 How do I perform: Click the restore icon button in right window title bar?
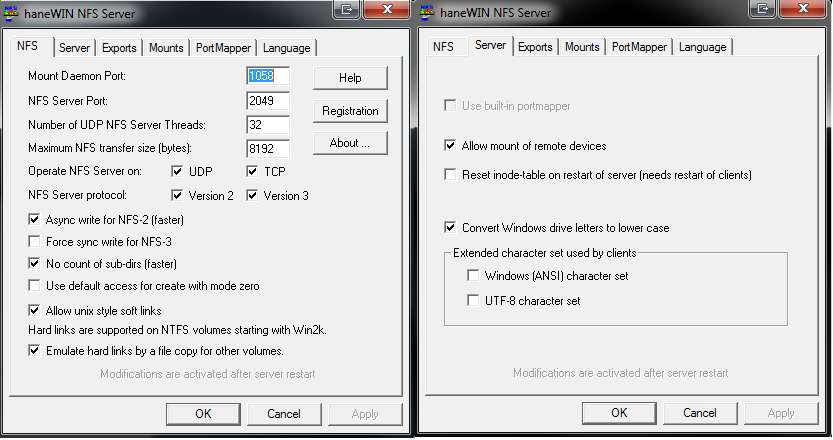click(x=763, y=8)
